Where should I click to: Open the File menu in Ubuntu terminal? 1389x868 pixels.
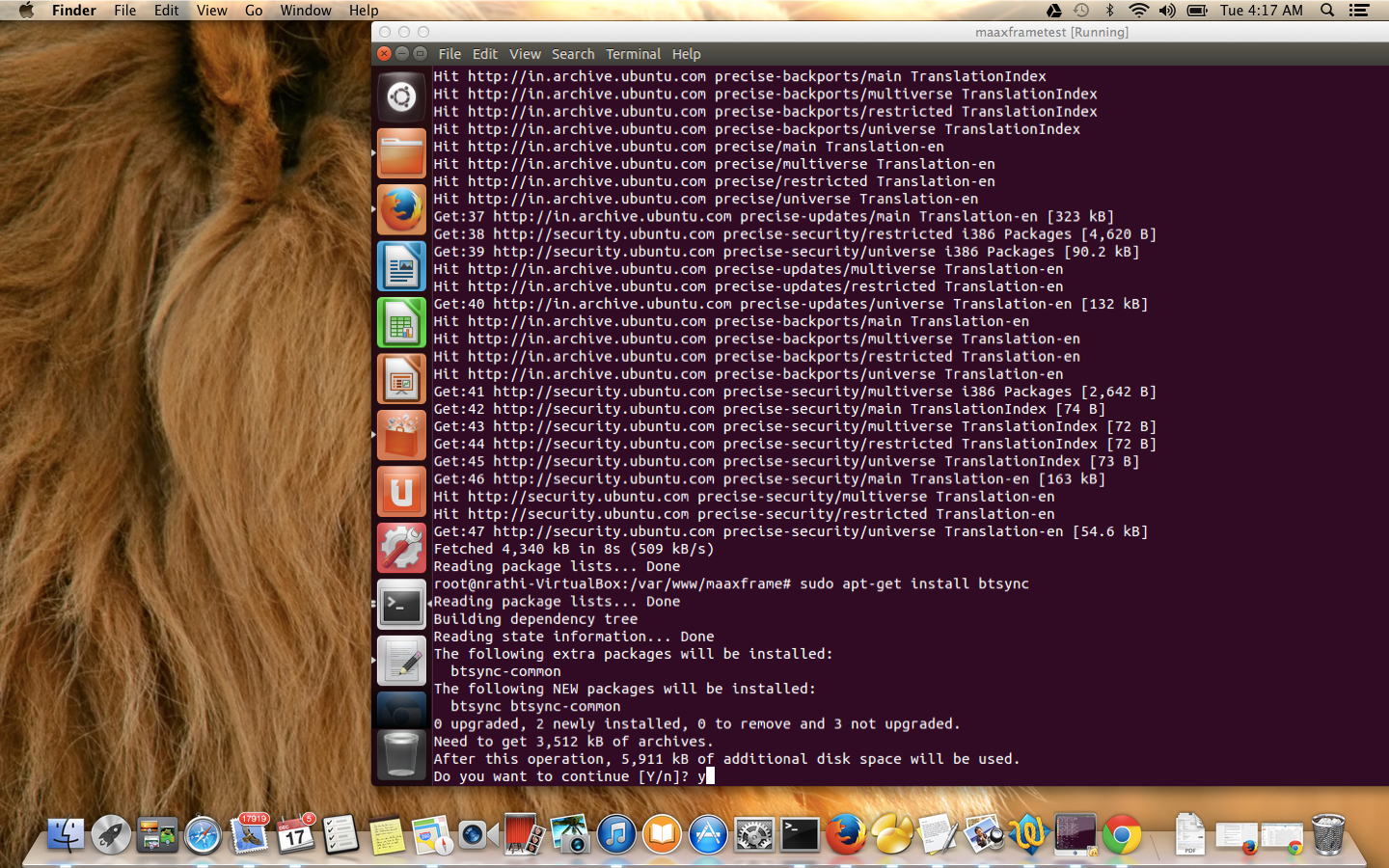[x=449, y=54]
